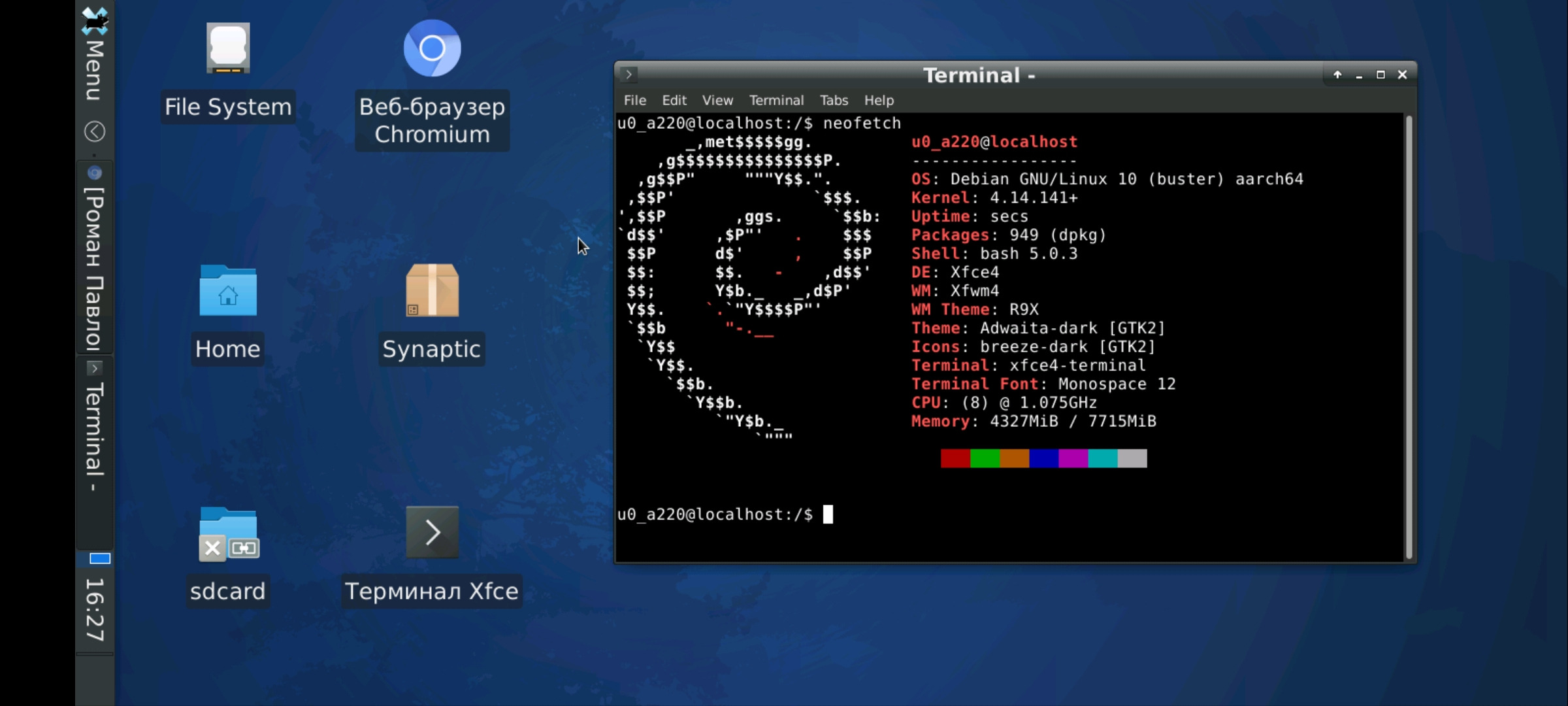This screenshot has height=706, width=1568.
Task: Launch the Терминал Xfce desktop icon
Action: (432, 533)
